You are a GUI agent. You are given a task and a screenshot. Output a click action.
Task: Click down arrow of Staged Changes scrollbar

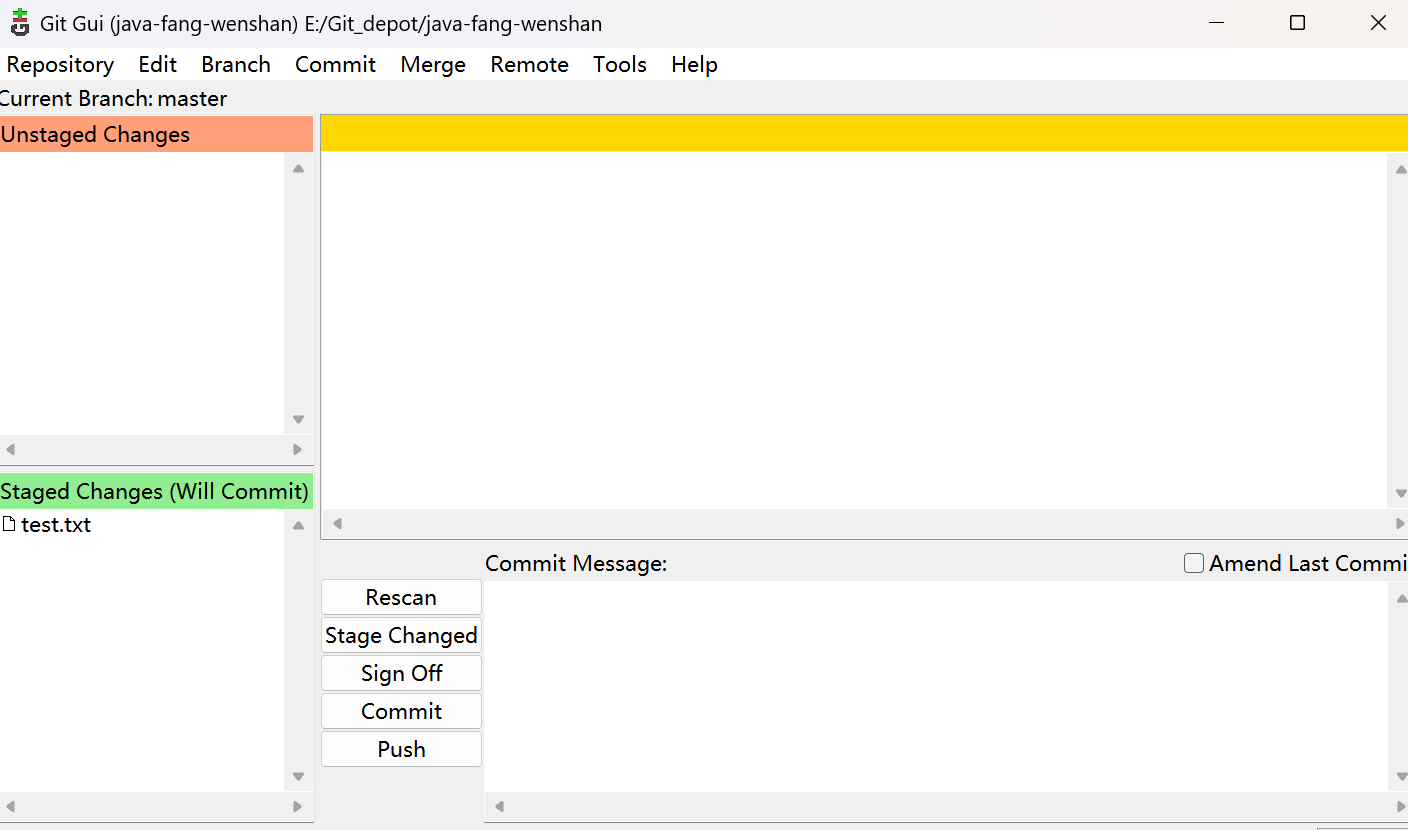(x=298, y=776)
